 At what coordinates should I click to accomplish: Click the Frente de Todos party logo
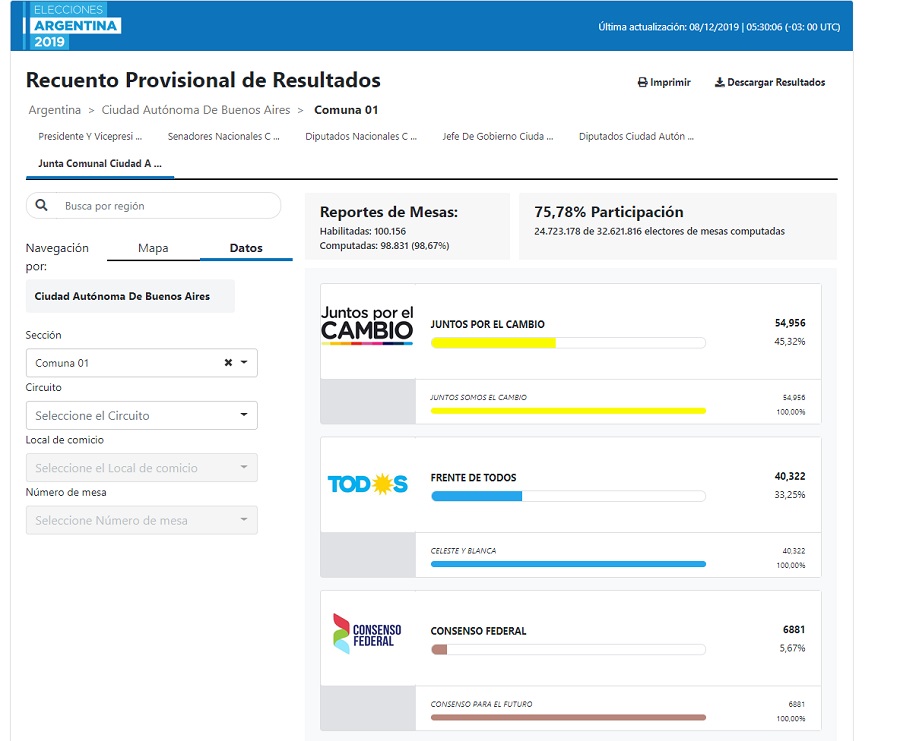[367, 484]
